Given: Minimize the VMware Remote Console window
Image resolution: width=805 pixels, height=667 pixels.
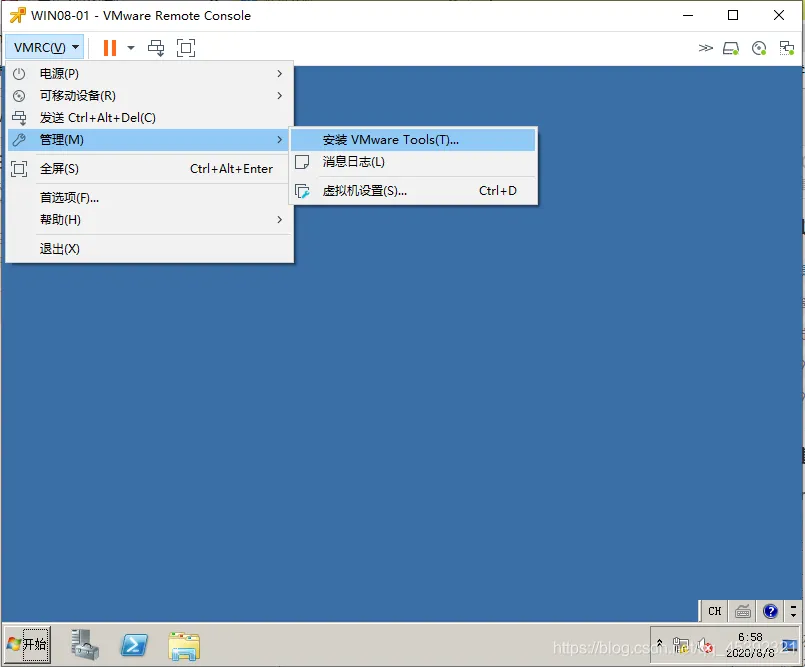Looking at the screenshot, I should pyautogui.click(x=688, y=15).
